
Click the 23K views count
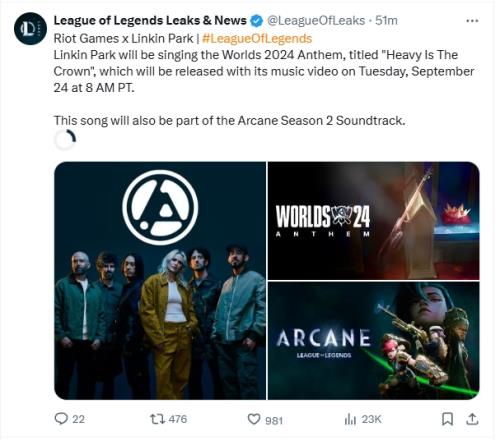click(x=371, y=419)
